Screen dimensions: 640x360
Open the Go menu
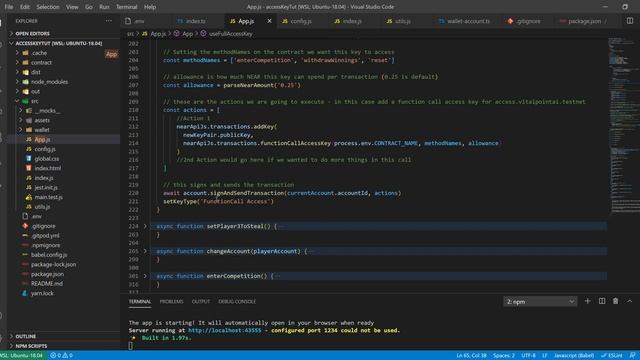point(89,7)
